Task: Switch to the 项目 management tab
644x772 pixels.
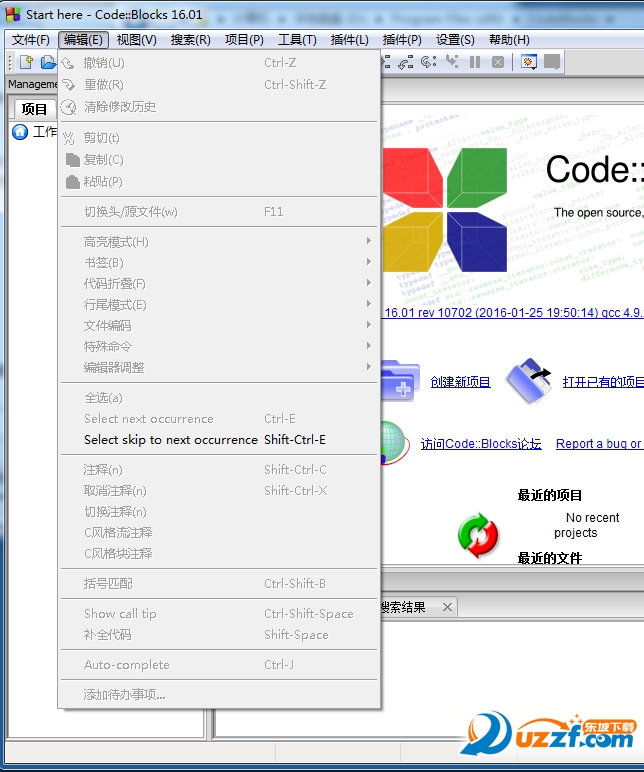Action: (x=34, y=109)
